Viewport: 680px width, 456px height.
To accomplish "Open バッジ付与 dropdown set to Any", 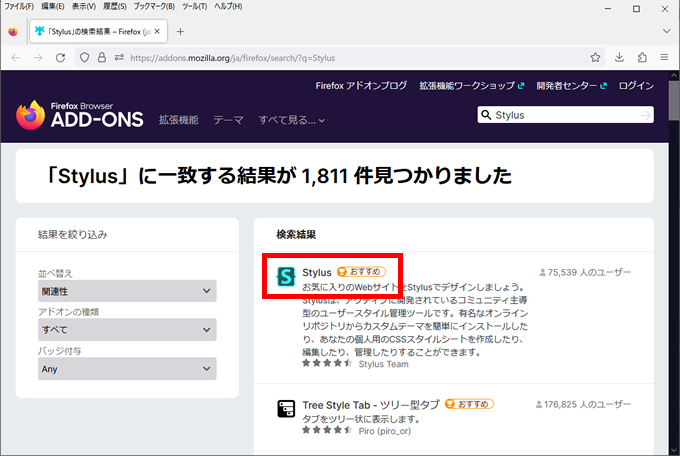I will (127, 369).
